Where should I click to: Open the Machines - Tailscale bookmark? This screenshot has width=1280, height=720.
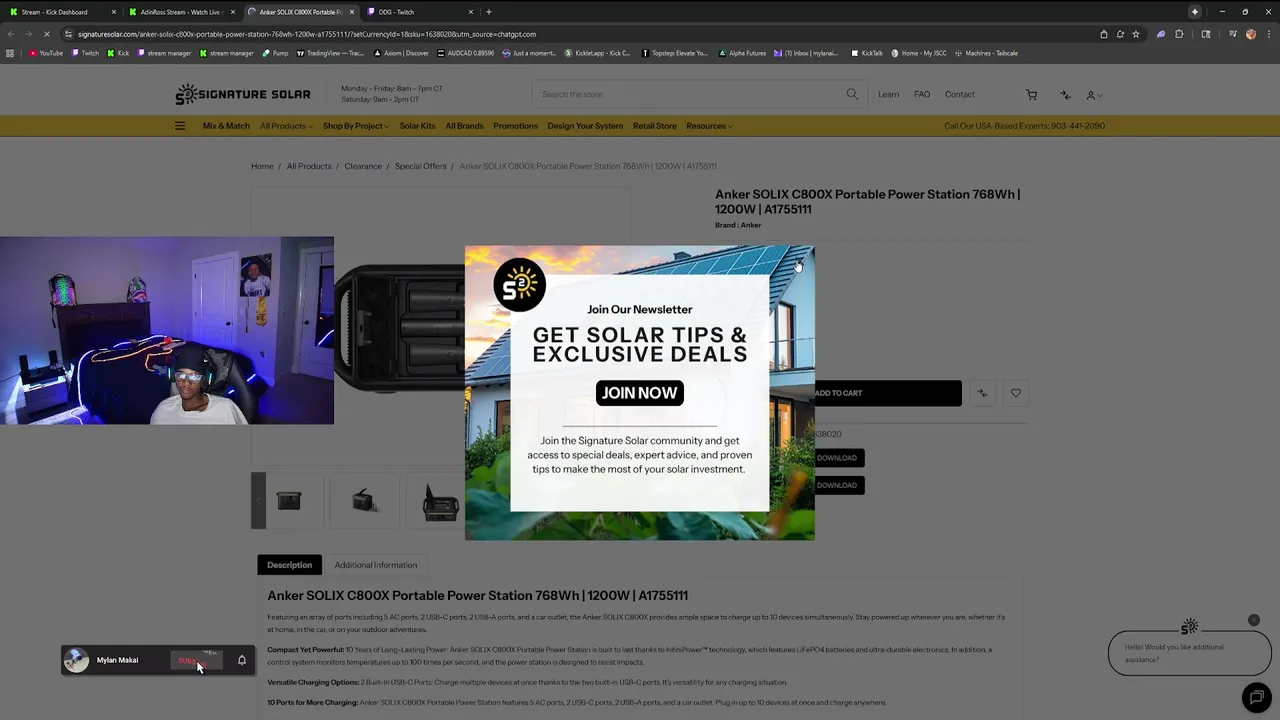[x=987, y=53]
